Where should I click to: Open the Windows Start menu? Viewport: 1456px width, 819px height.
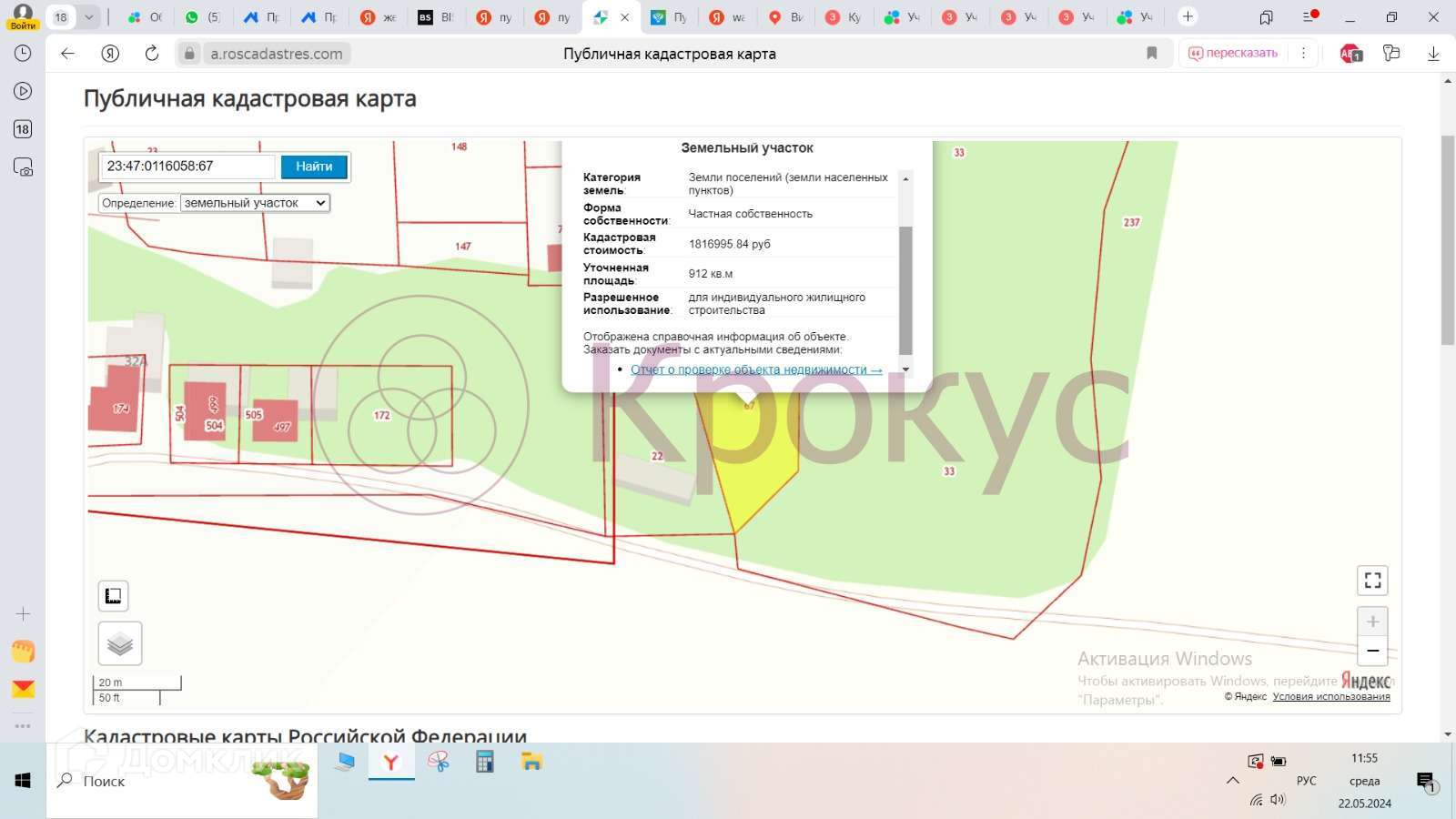[23, 781]
